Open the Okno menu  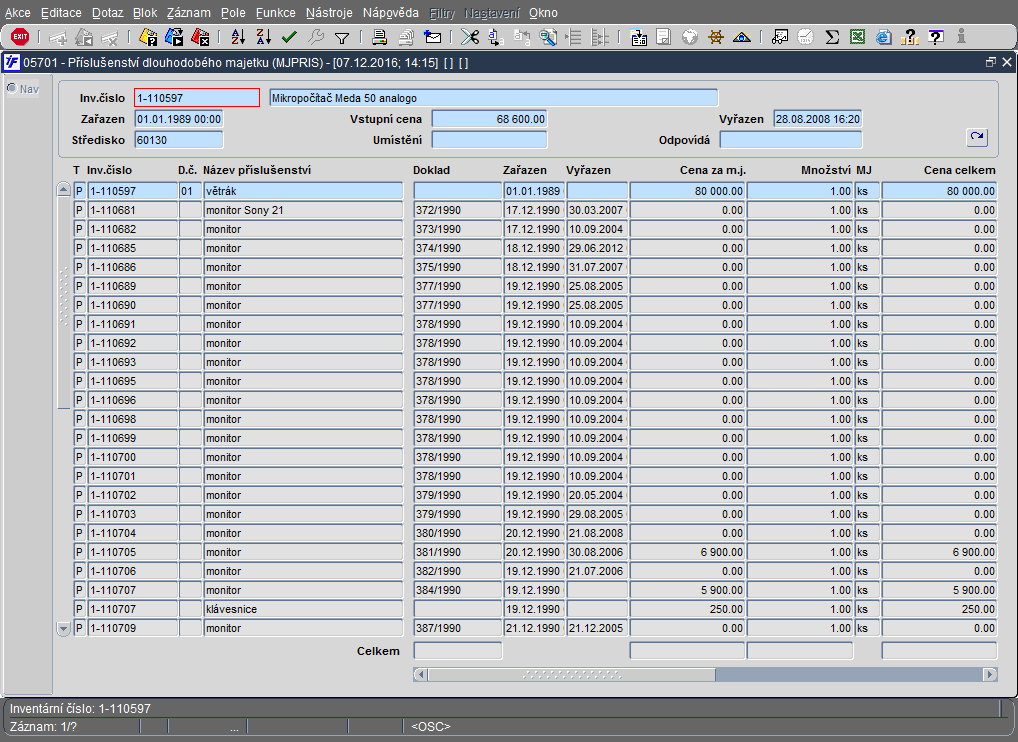tap(543, 12)
